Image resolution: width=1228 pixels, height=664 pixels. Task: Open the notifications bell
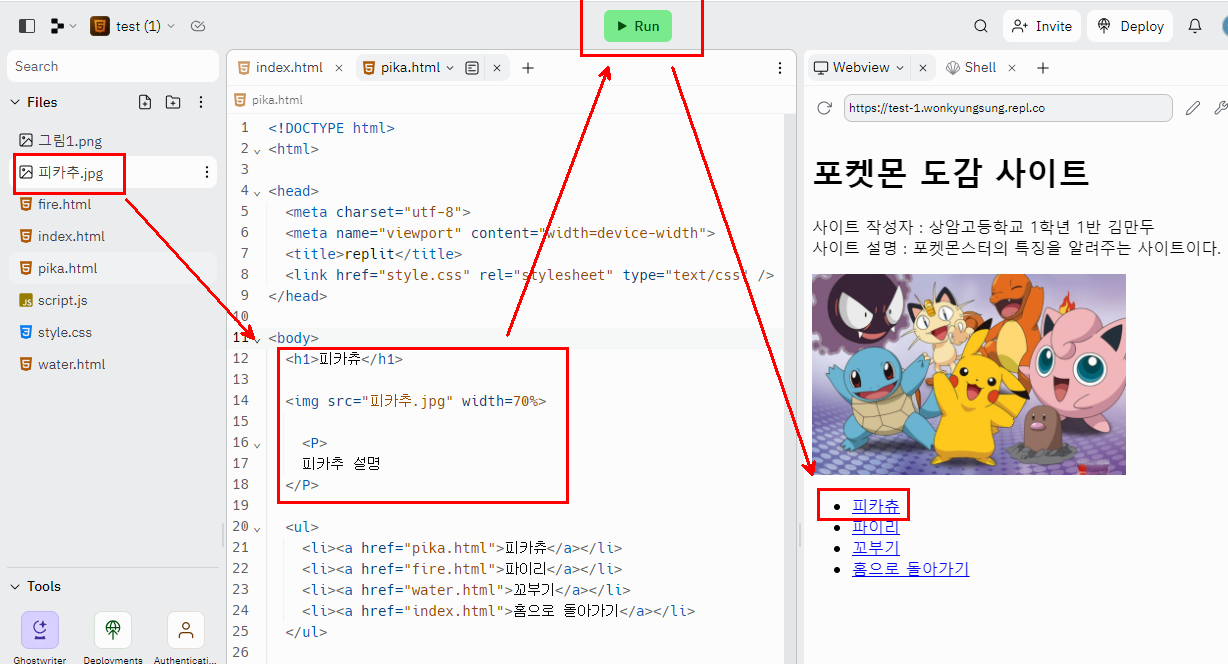(x=1195, y=26)
